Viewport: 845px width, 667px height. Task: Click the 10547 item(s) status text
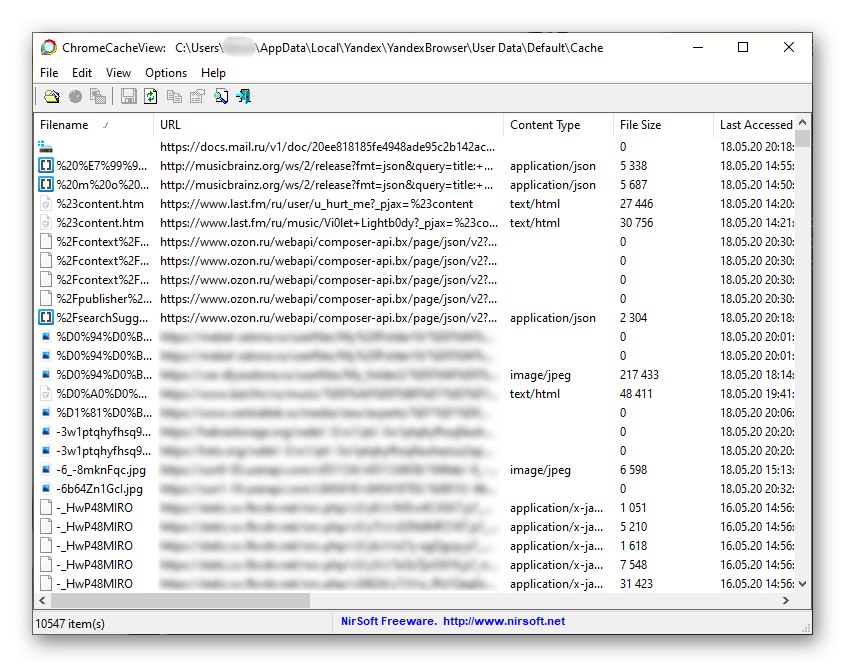pos(70,623)
